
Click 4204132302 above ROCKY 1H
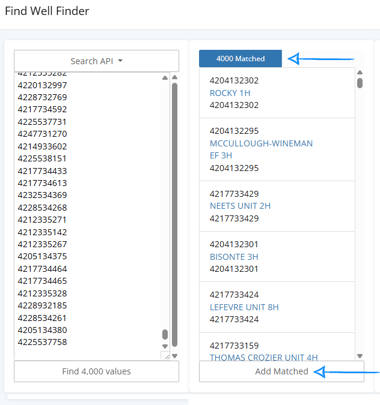[x=234, y=81]
